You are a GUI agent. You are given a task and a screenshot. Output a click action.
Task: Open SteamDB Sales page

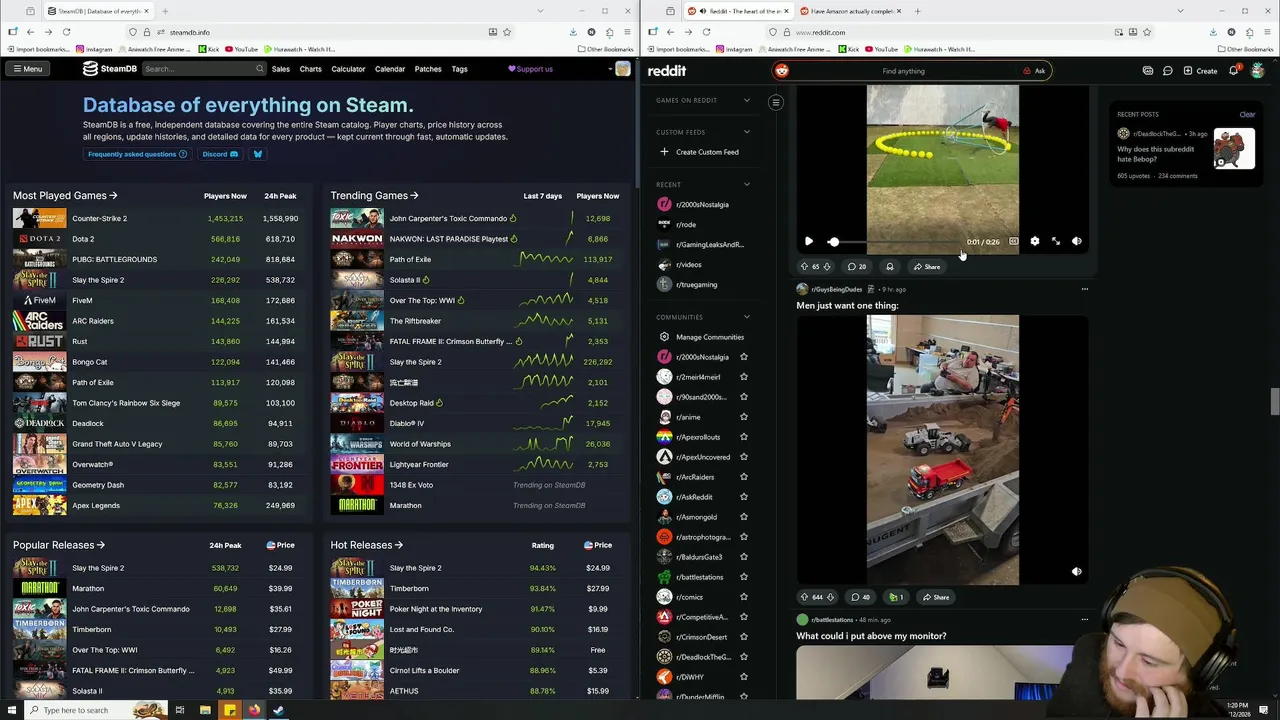click(x=281, y=69)
